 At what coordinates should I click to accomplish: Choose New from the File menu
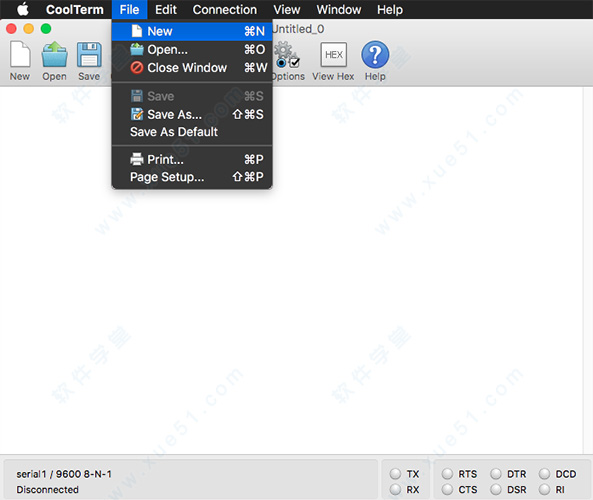192,31
